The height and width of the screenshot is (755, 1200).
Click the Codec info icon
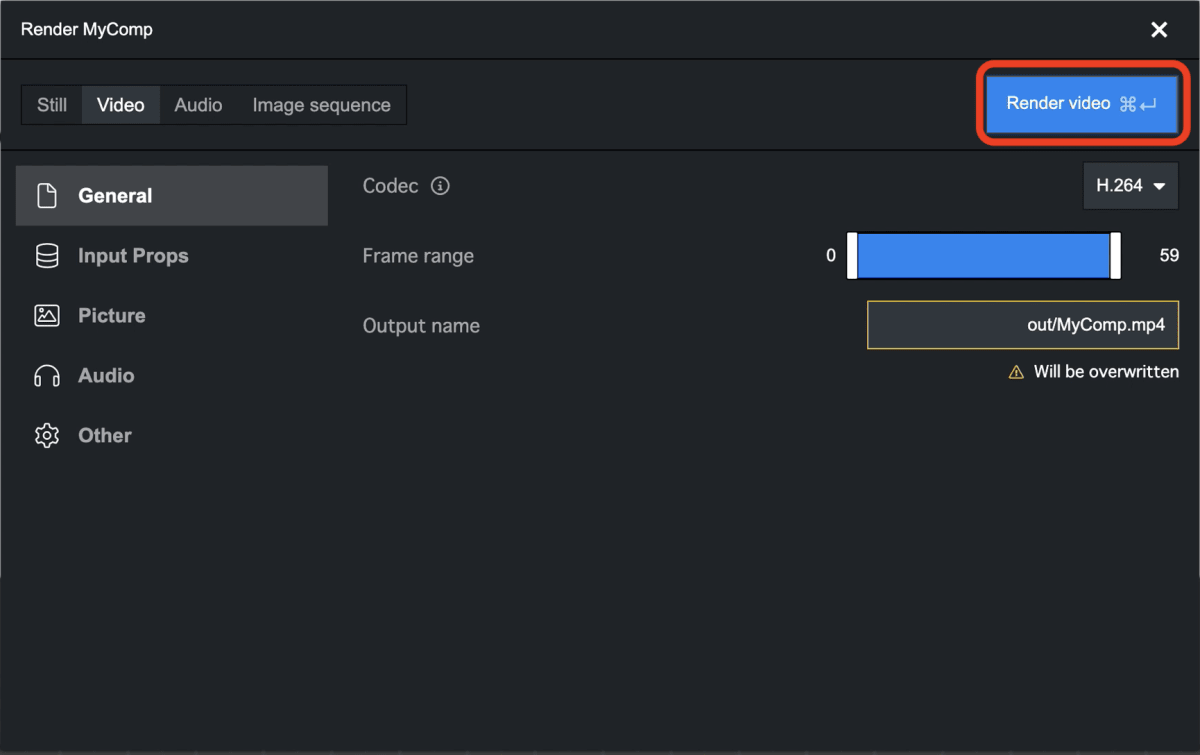(x=440, y=186)
